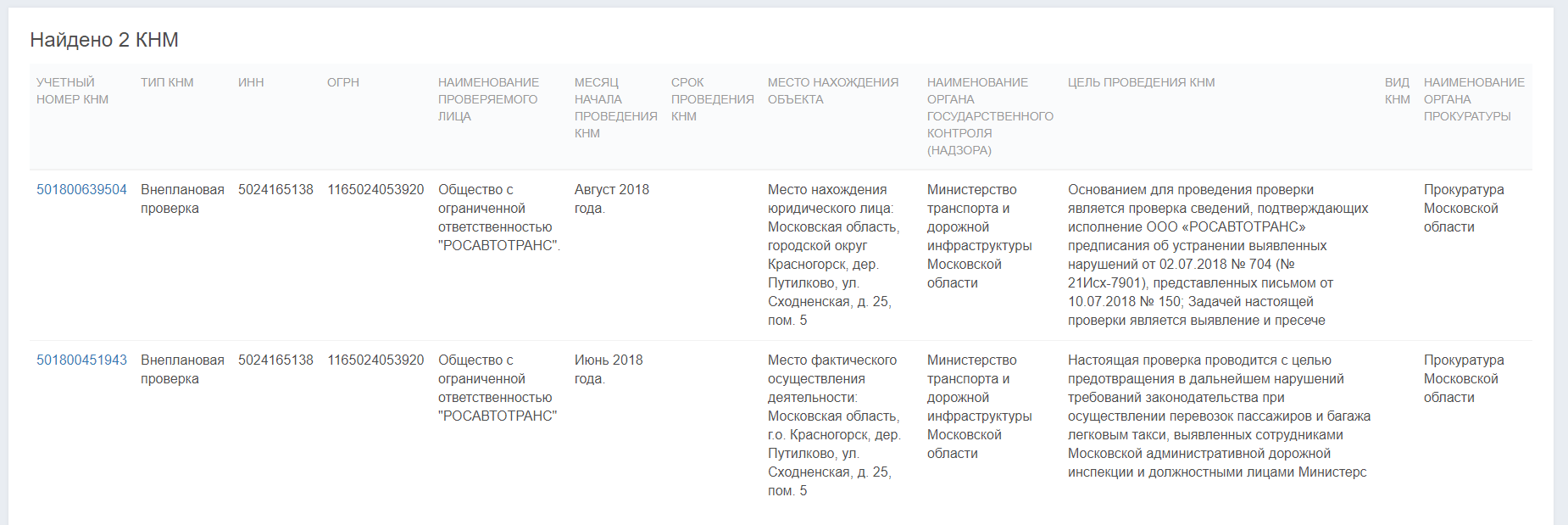Click 'Внеплановая проверка' in the 501800639504 row
This screenshot has width=1568, height=525.
coord(182,199)
